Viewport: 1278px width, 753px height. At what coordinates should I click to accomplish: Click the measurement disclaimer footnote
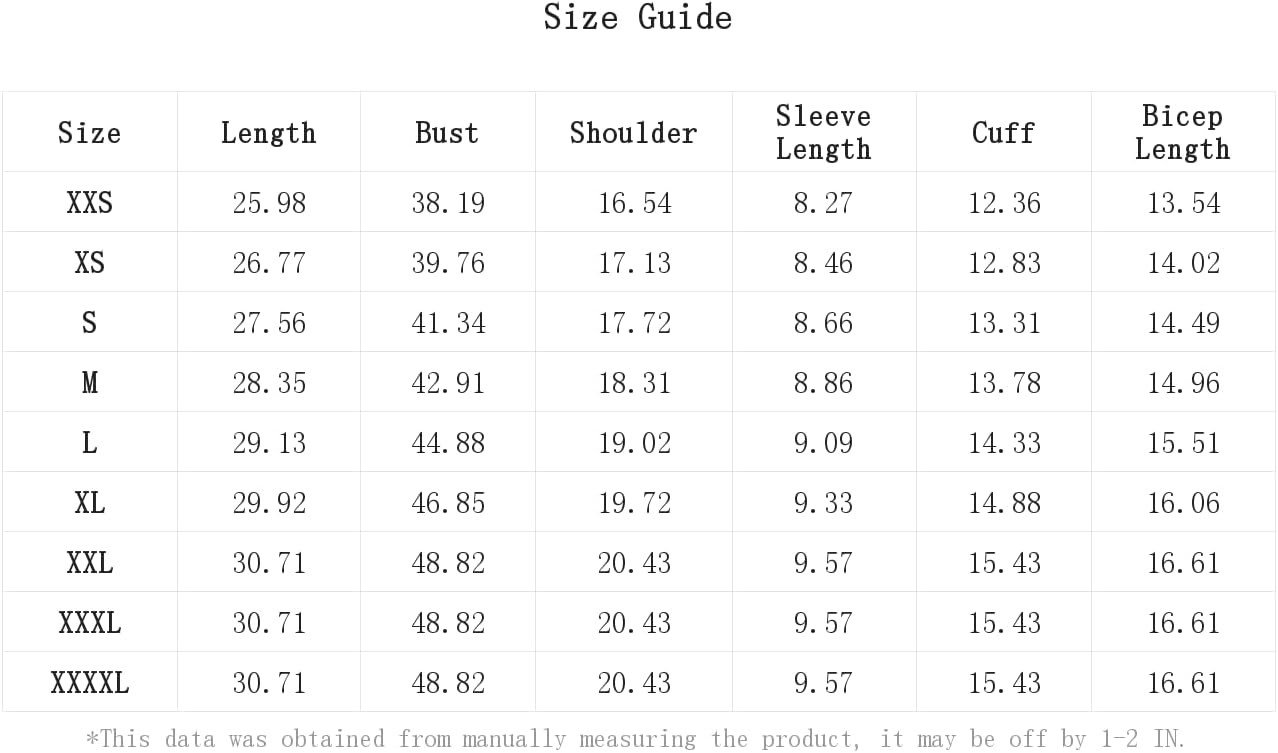click(636, 739)
